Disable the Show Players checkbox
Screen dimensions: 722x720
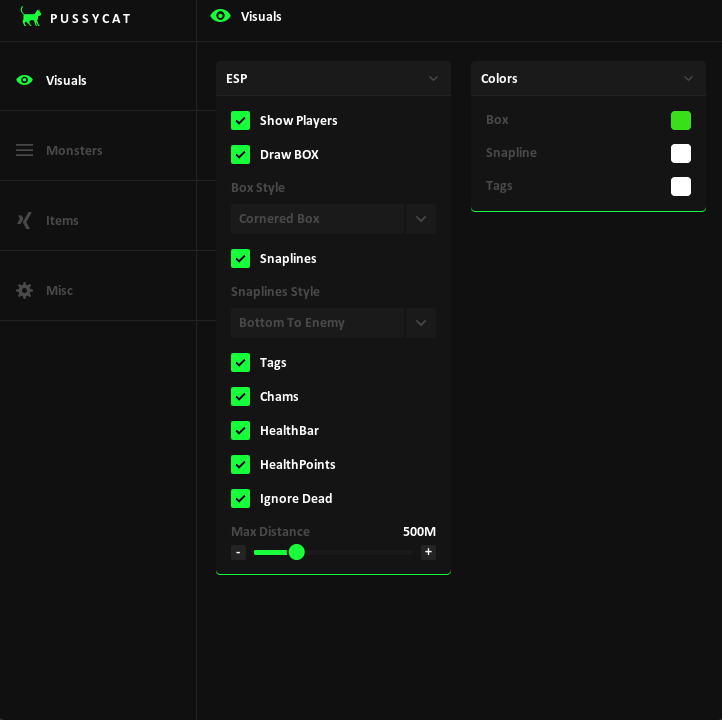[x=240, y=120]
